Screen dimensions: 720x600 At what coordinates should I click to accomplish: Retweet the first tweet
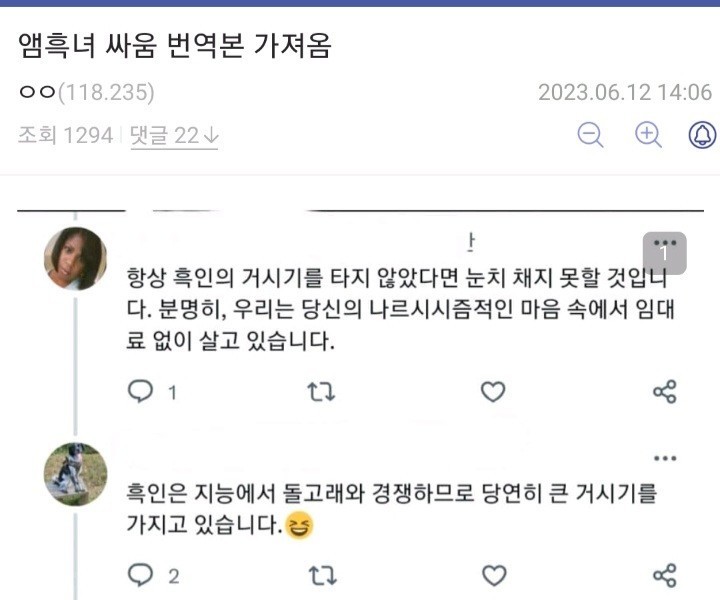[320, 392]
